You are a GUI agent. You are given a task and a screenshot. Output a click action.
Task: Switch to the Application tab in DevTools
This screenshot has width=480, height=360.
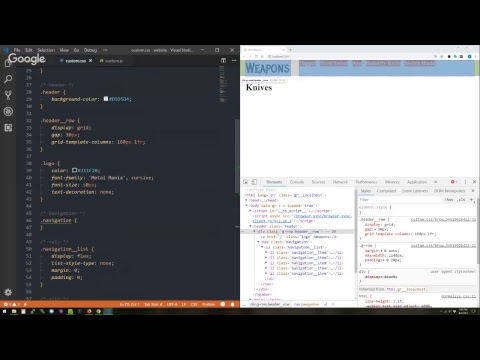pyautogui.click(x=417, y=182)
